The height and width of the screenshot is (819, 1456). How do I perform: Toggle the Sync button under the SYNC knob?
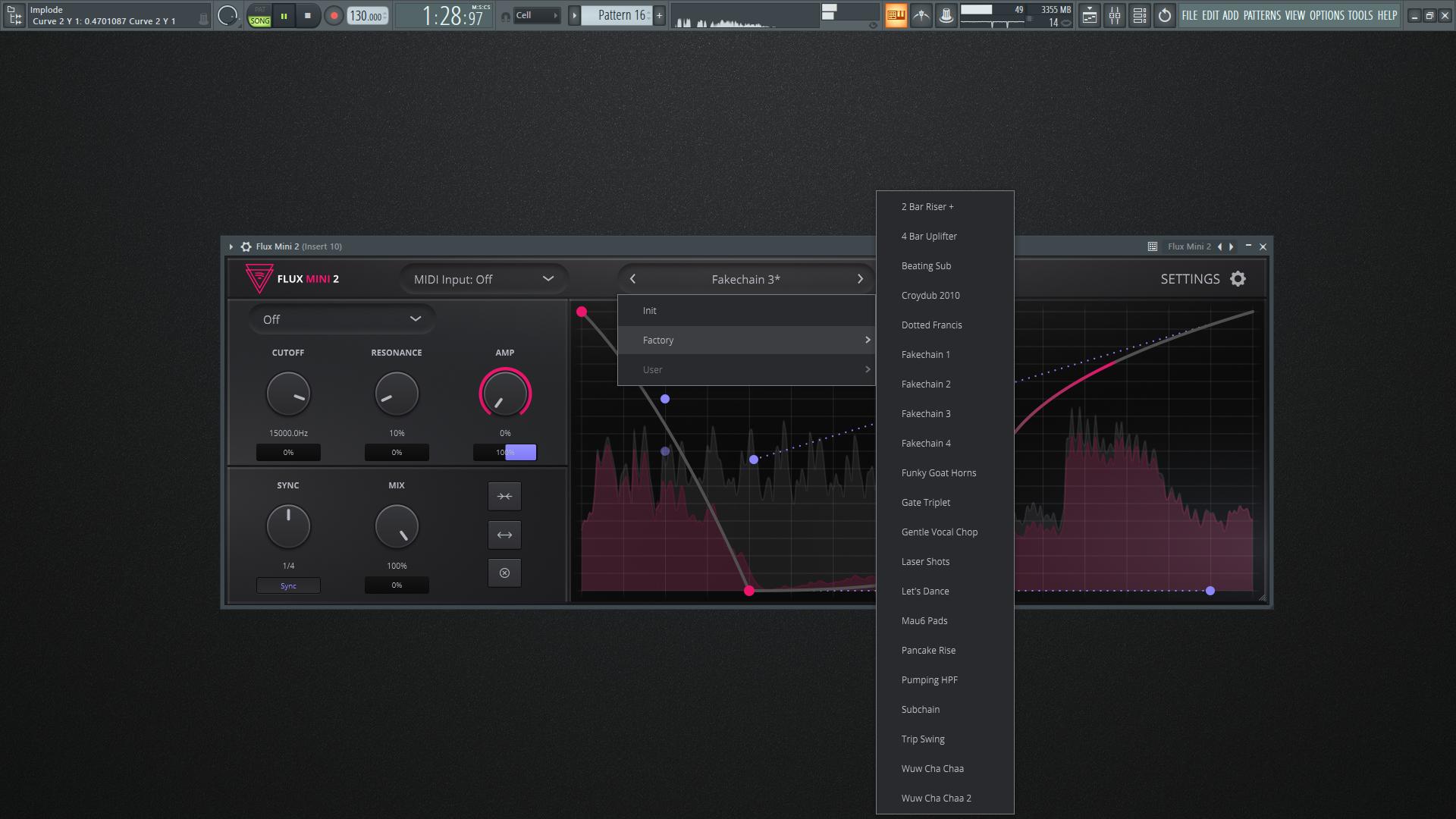coord(288,585)
